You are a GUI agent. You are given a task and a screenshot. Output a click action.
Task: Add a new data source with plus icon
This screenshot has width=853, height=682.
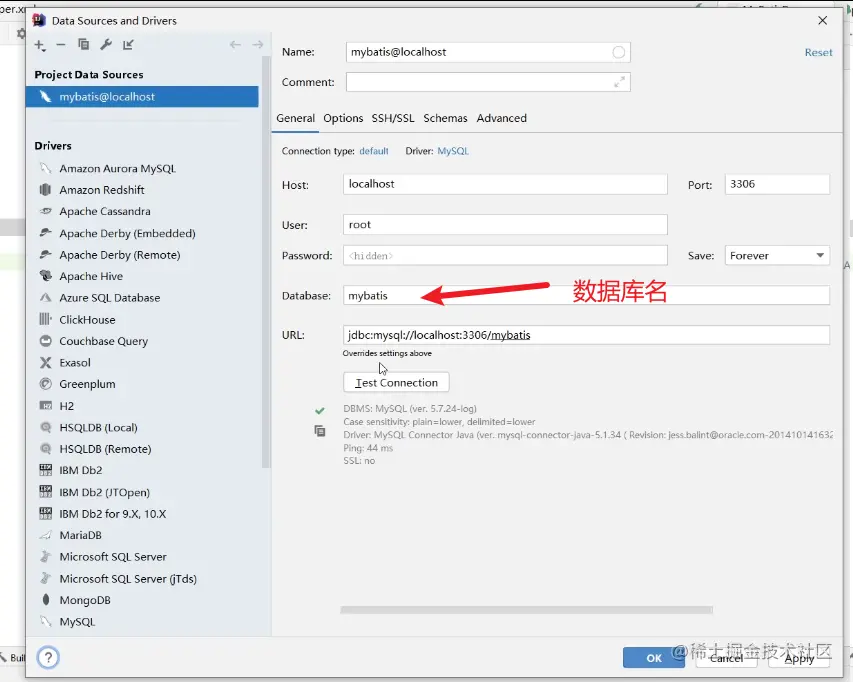[40, 45]
